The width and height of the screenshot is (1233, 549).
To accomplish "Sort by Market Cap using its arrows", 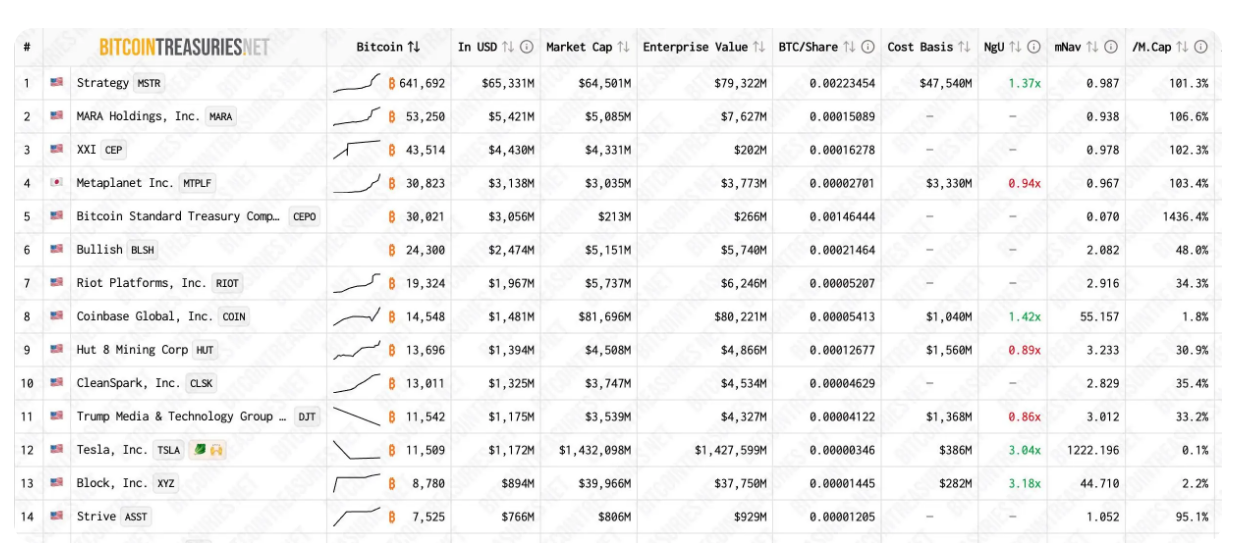I will (x=623, y=47).
